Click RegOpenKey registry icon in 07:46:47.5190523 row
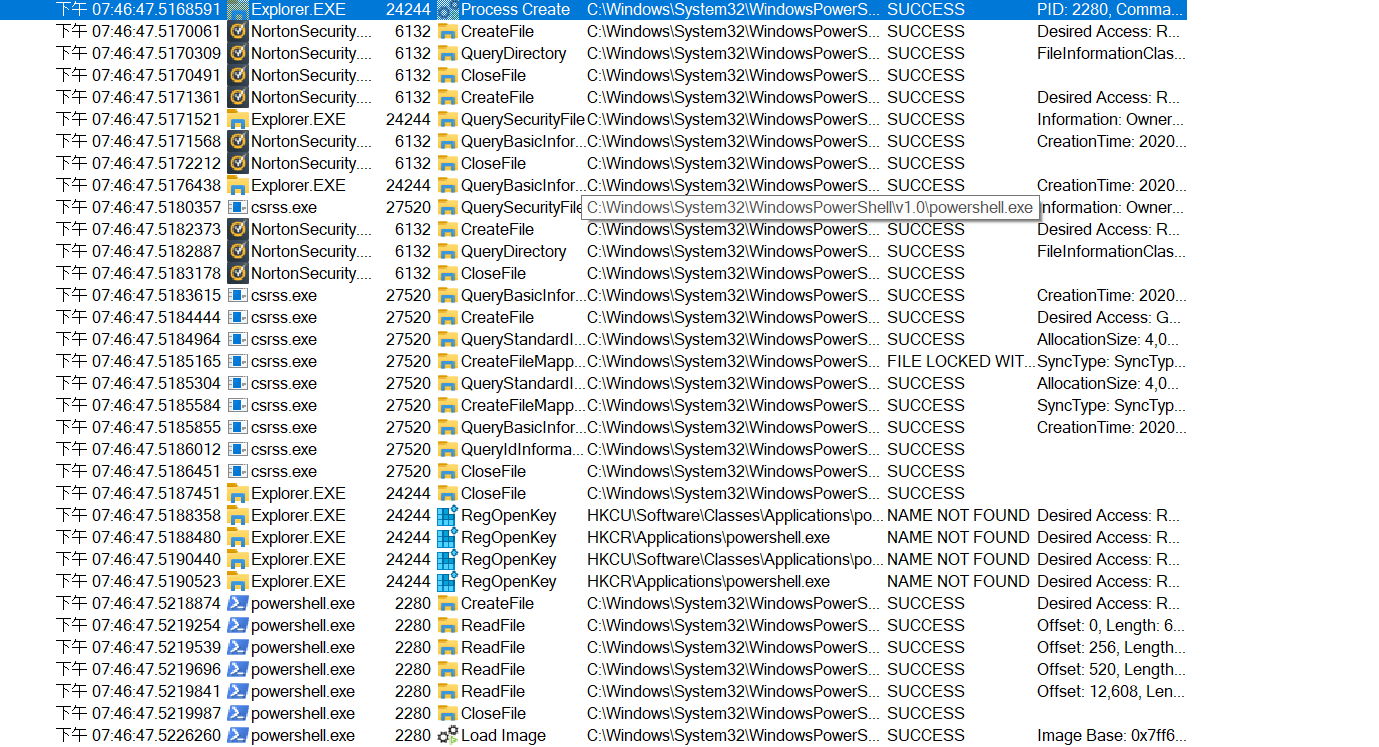 (x=448, y=582)
